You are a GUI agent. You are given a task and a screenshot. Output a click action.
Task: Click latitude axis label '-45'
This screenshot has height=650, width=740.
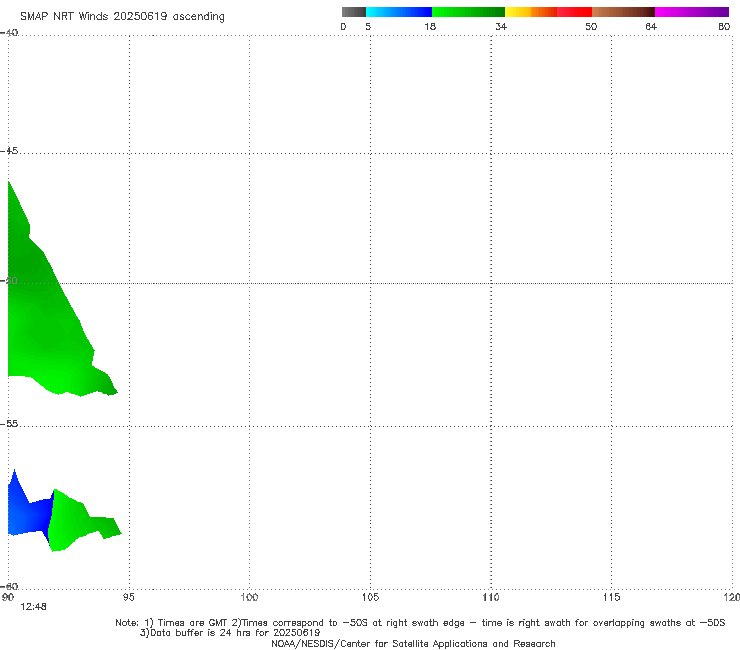click(9, 151)
